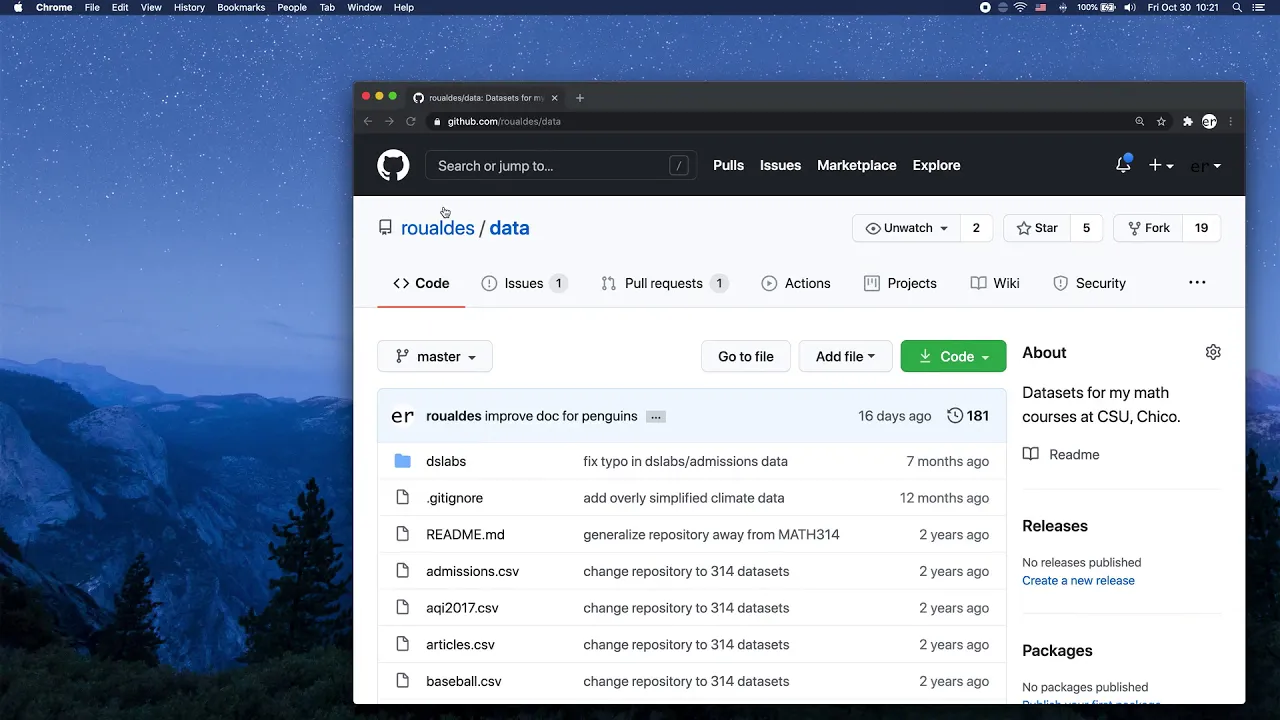Viewport: 1280px width, 720px height.
Task: Expand the repository tabs overflow menu
Action: point(1197,283)
